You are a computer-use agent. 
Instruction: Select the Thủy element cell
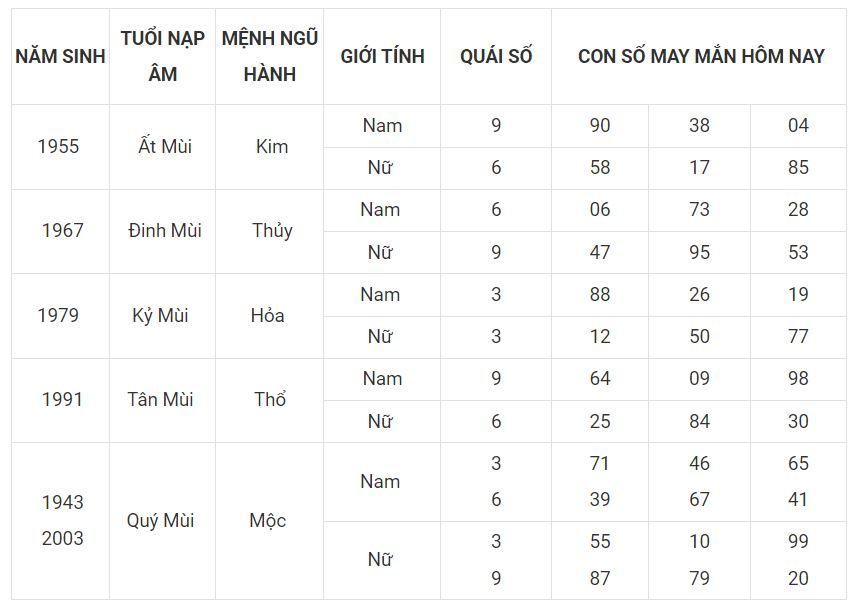pos(269,232)
